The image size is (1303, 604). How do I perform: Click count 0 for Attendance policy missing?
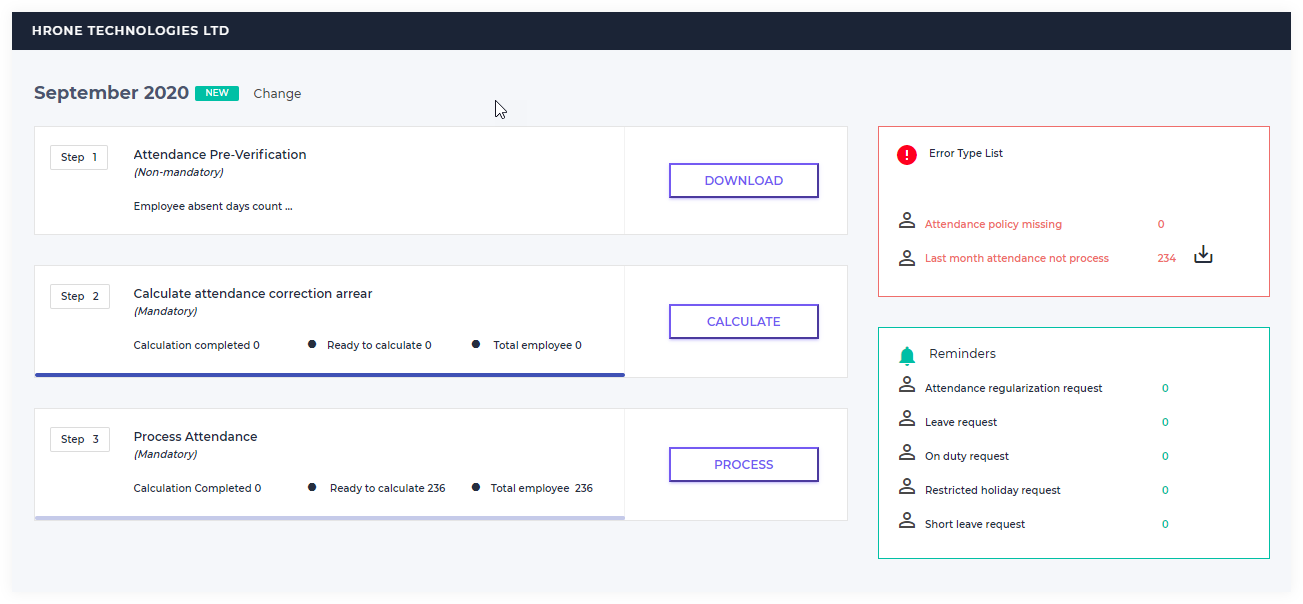1161,224
